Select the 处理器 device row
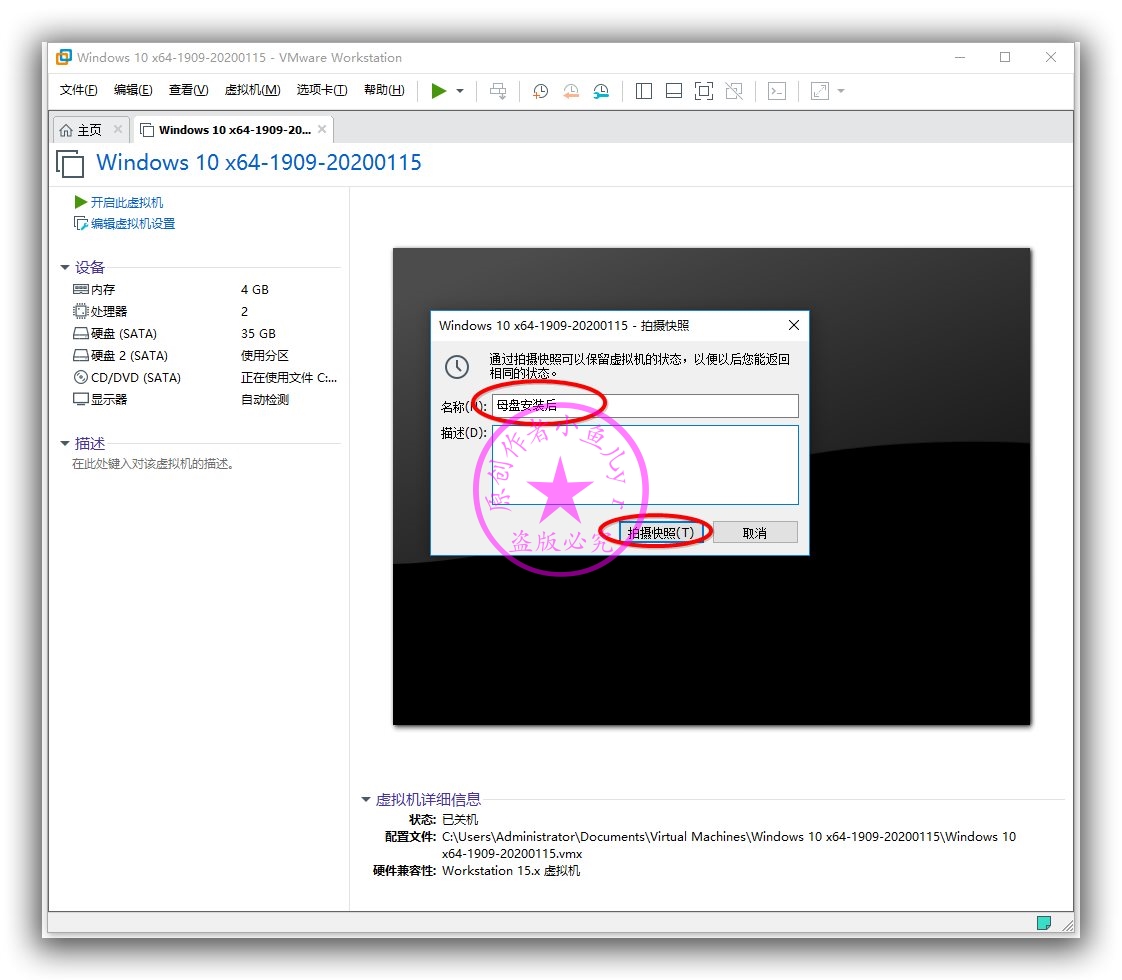1122x980 pixels. coord(205,312)
